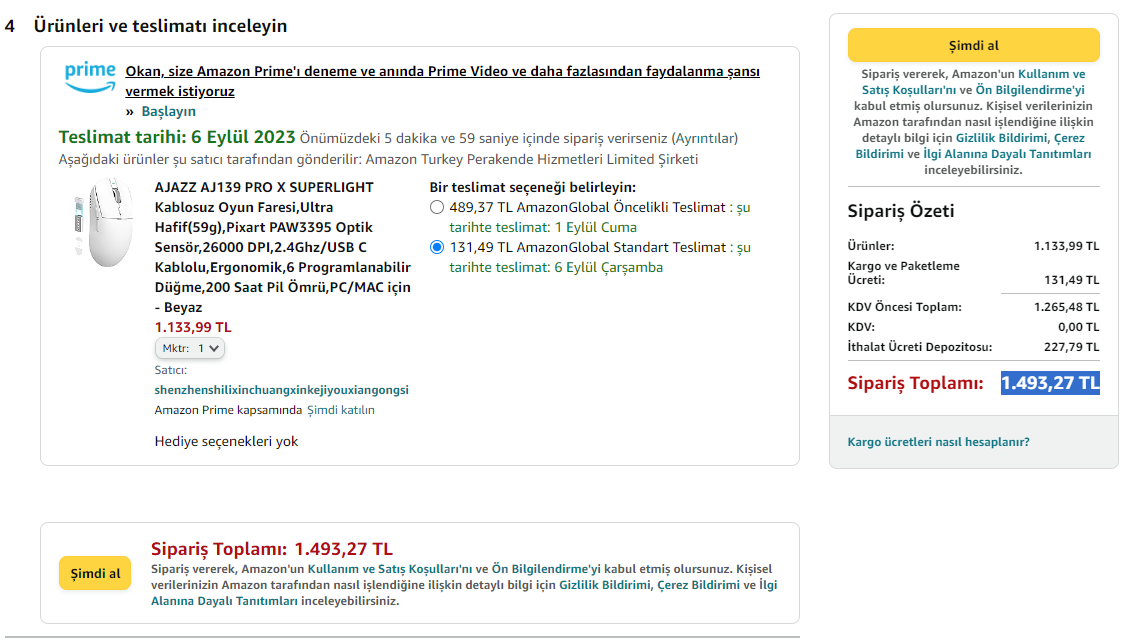
Task: Click the Prime logo icon
Action: pos(90,77)
